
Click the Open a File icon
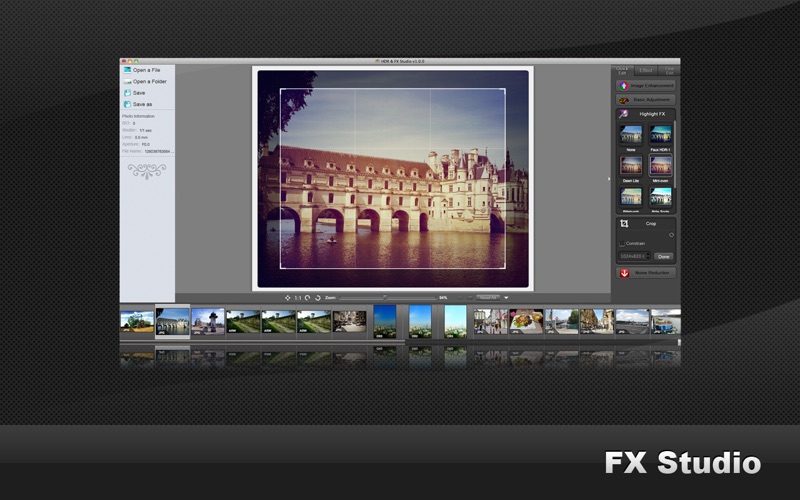127,70
